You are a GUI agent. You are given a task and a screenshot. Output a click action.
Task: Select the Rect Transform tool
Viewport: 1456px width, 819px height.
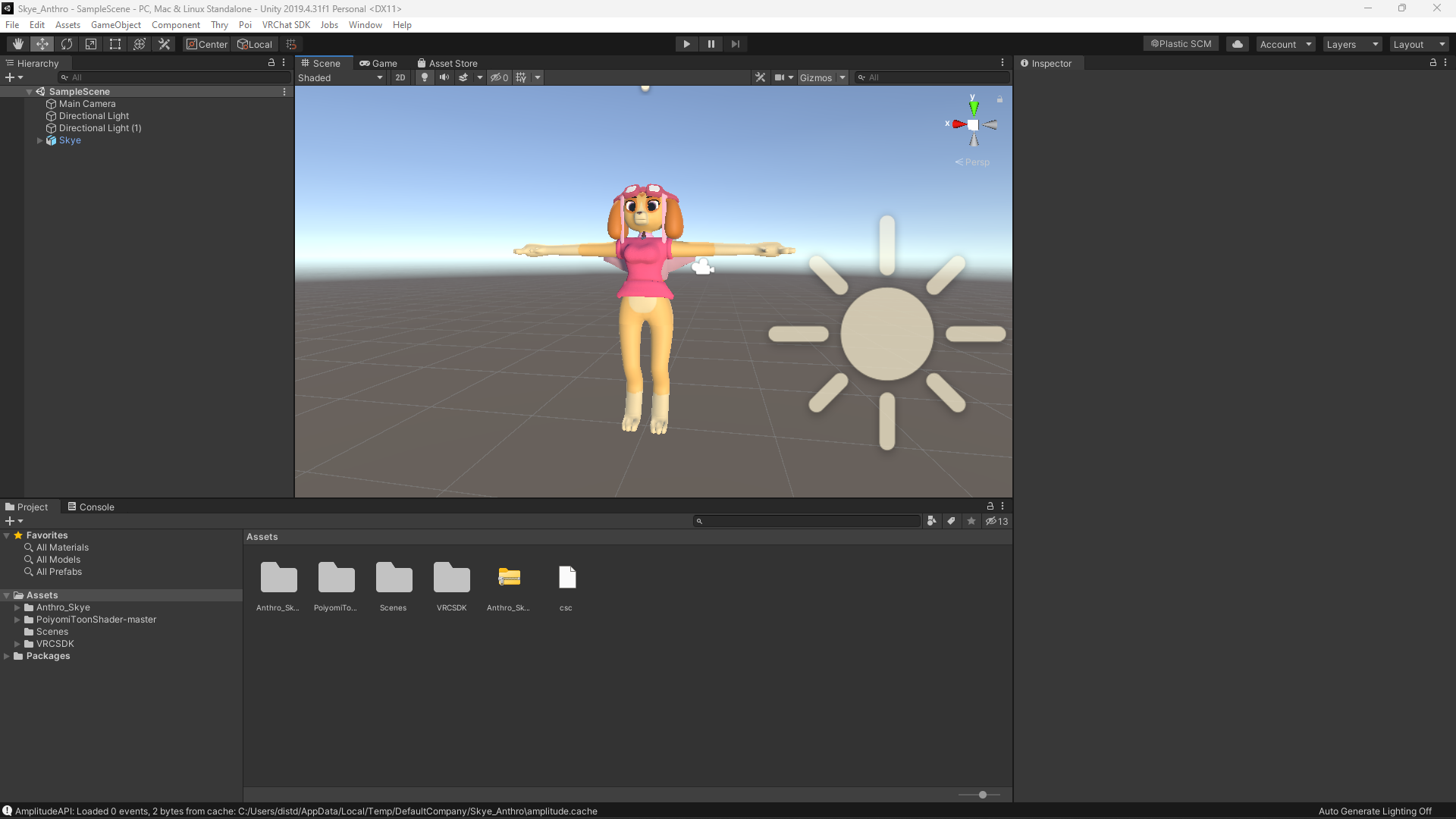click(x=115, y=44)
